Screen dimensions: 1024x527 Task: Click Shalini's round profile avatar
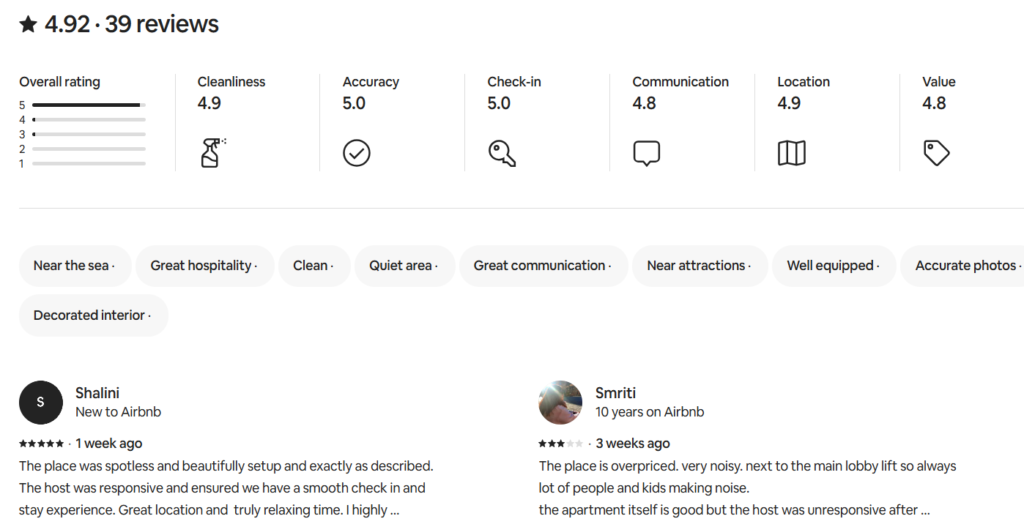[x=40, y=402]
